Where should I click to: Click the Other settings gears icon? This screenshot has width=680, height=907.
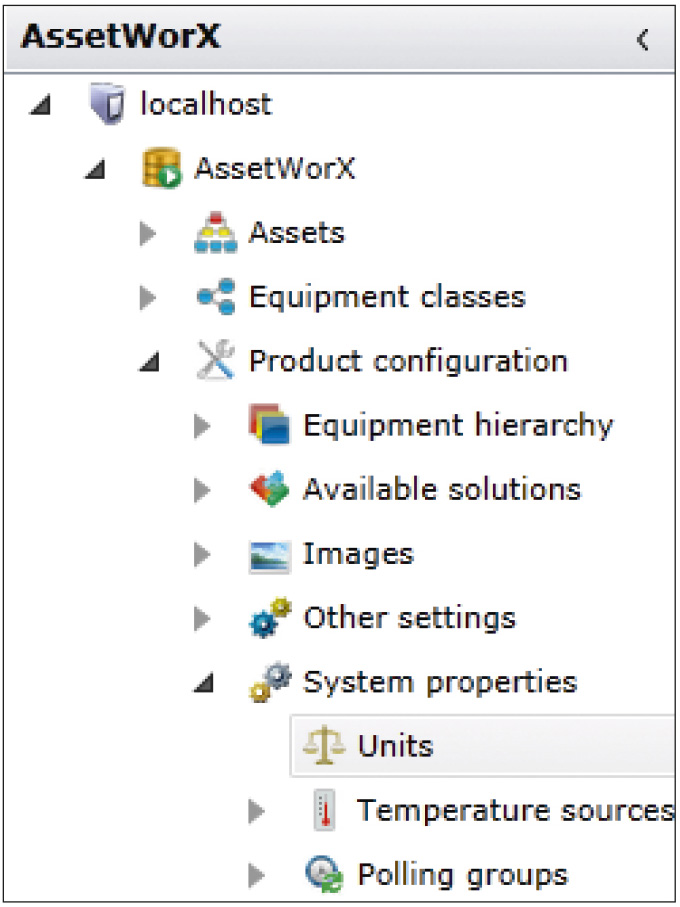269,618
